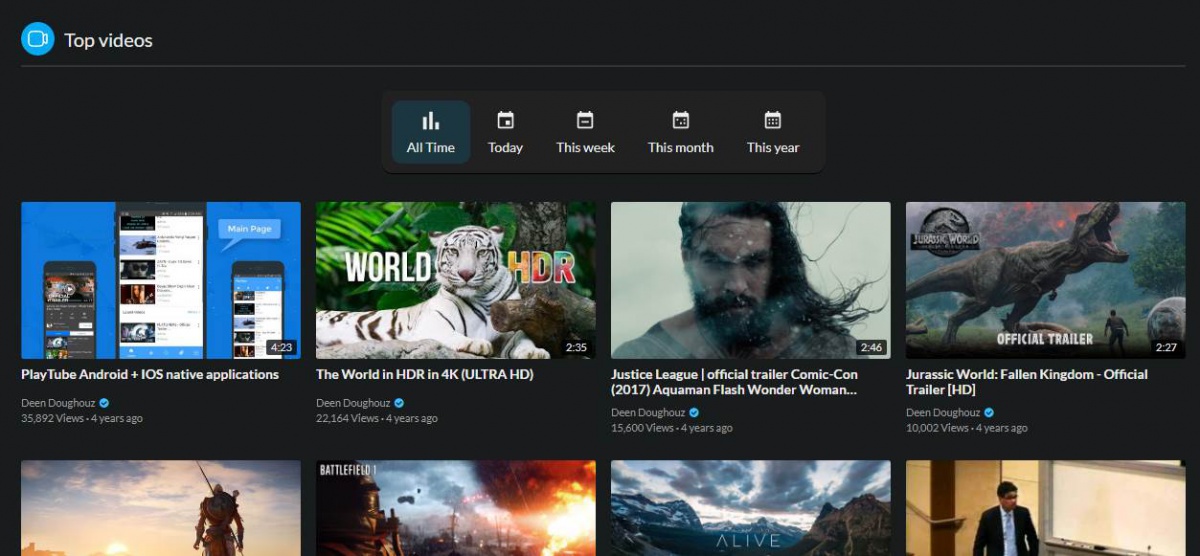The width and height of the screenshot is (1200, 556).
Task: Open the ALIVE mountain landscape thumbnail
Action: [750, 508]
